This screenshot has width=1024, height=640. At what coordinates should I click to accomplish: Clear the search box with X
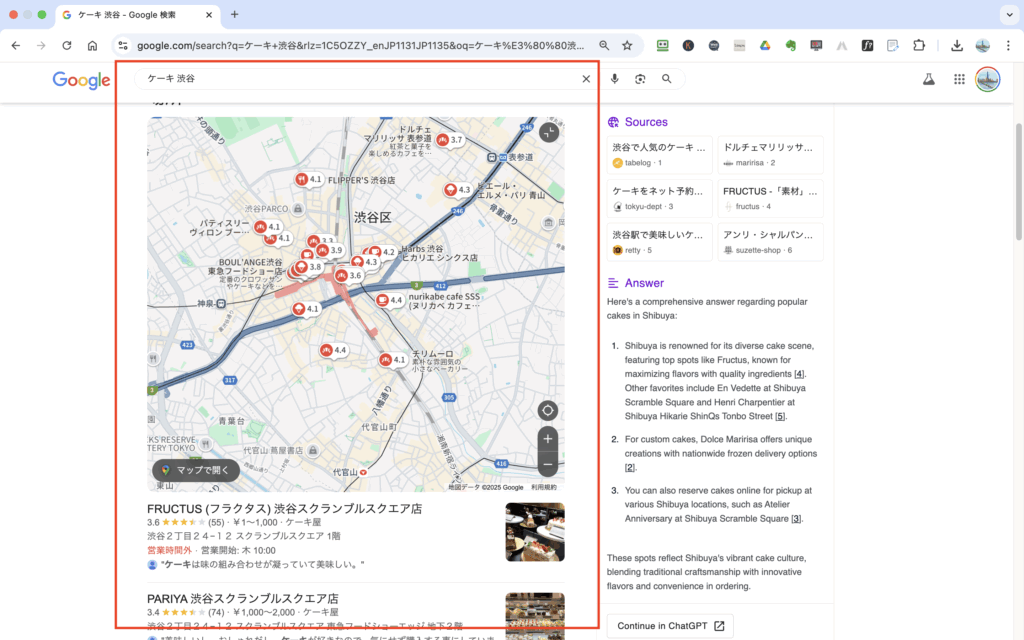[586, 79]
